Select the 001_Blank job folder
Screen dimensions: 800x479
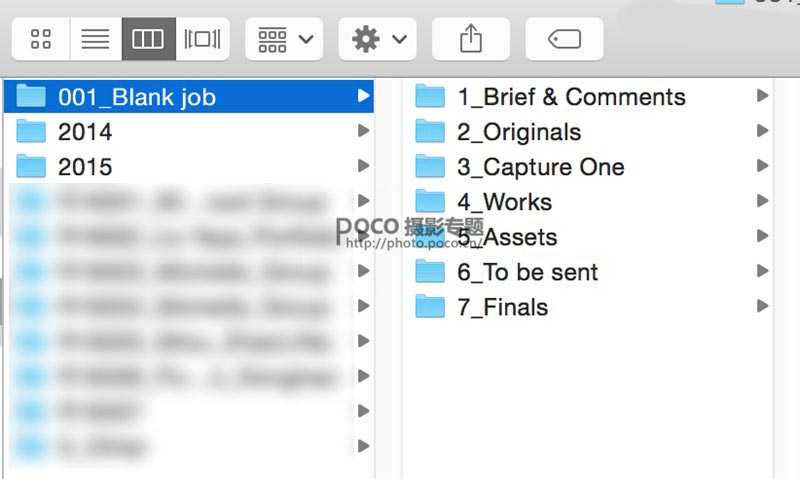136,97
